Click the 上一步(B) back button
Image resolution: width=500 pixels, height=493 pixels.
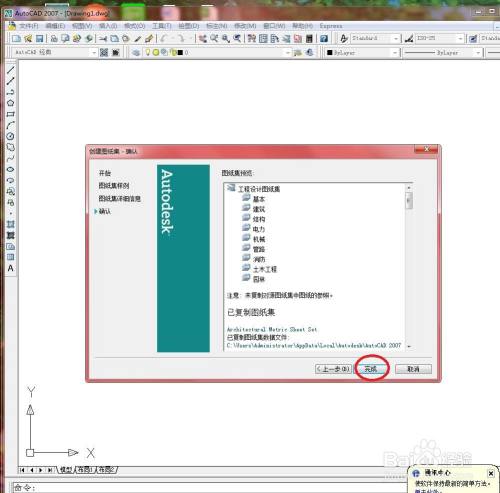[333, 369]
